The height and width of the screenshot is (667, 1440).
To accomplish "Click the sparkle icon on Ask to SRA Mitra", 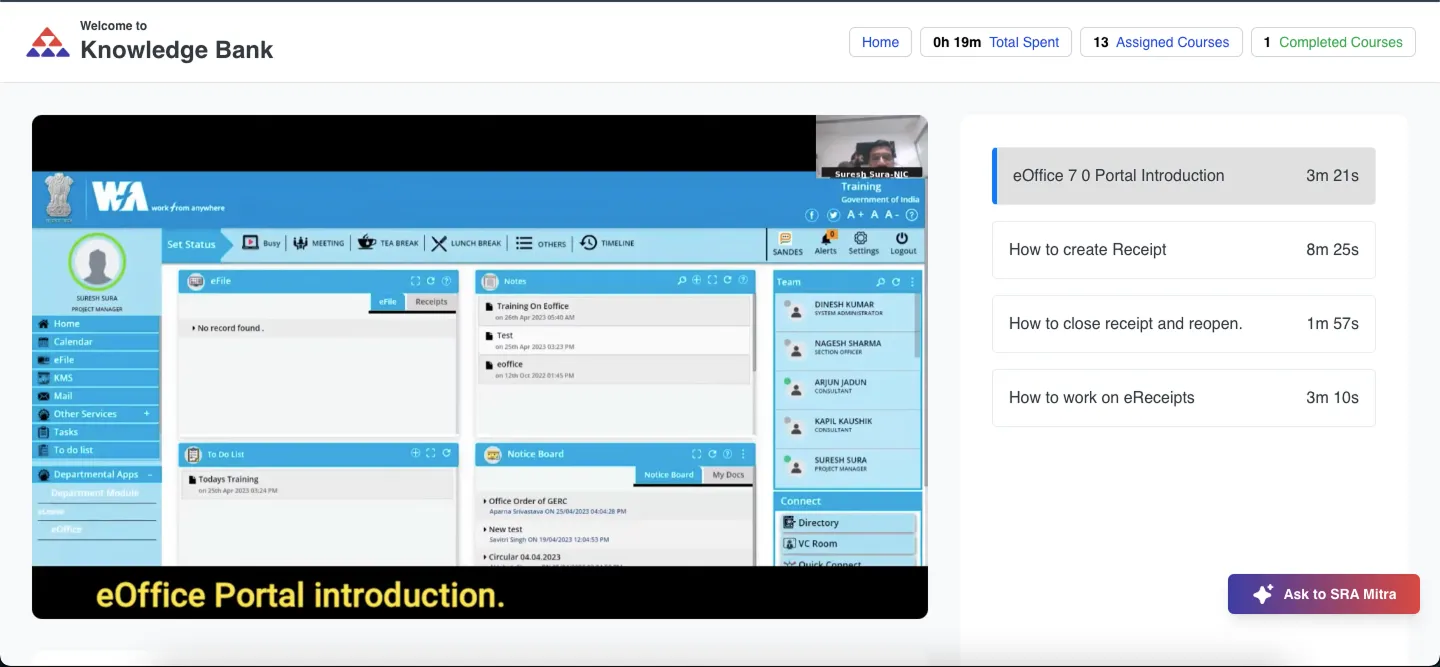I will pyautogui.click(x=1262, y=594).
